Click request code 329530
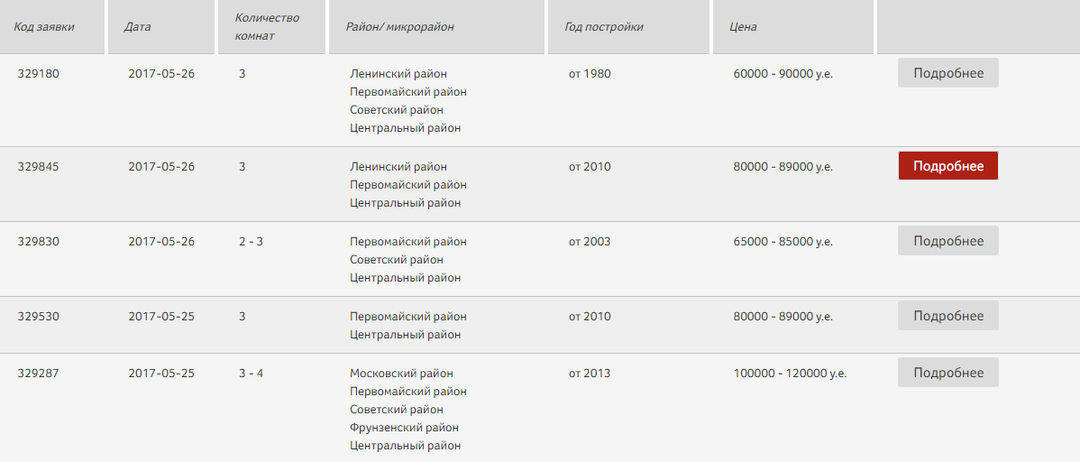Image resolution: width=1080 pixels, height=462 pixels. (x=39, y=317)
